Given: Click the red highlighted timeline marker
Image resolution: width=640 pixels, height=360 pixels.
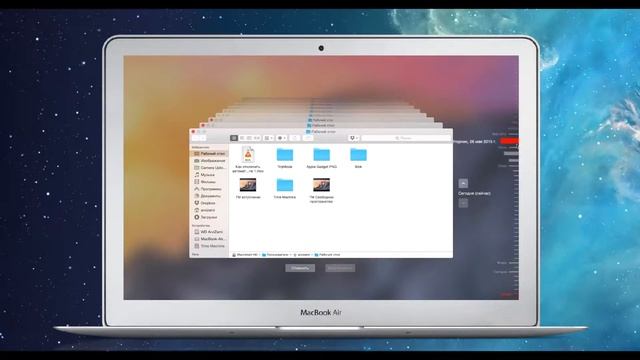Looking at the screenshot, I should [509, 141].
